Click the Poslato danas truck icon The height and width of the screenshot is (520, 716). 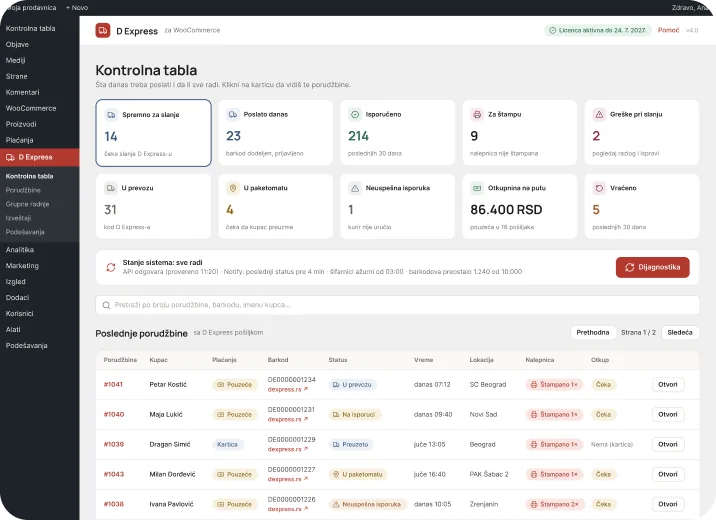(233, 114)
